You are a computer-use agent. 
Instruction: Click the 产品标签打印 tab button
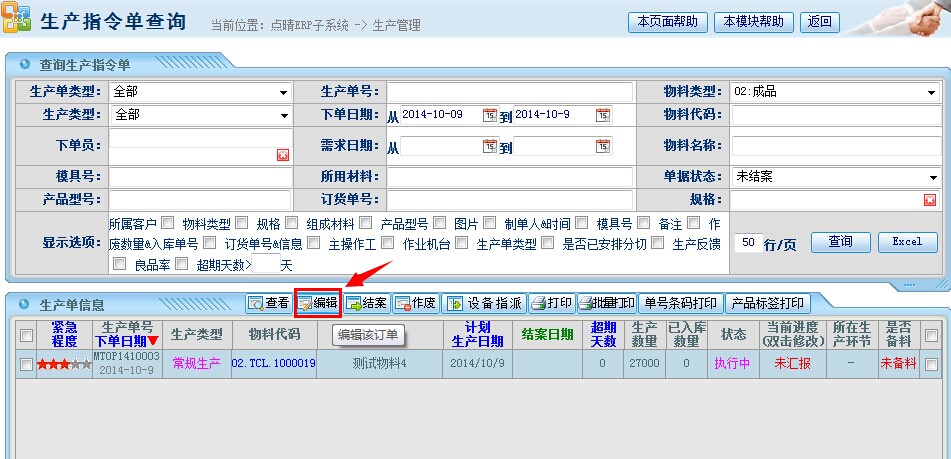(767, 303)
